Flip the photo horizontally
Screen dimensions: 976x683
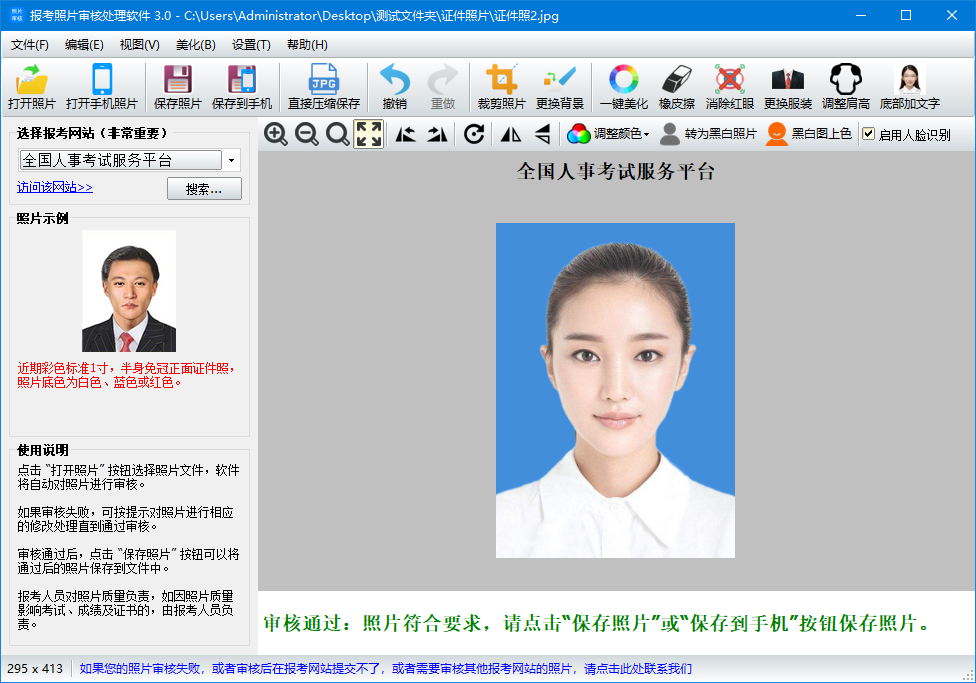pyautogui.click(x=511, y=134)
